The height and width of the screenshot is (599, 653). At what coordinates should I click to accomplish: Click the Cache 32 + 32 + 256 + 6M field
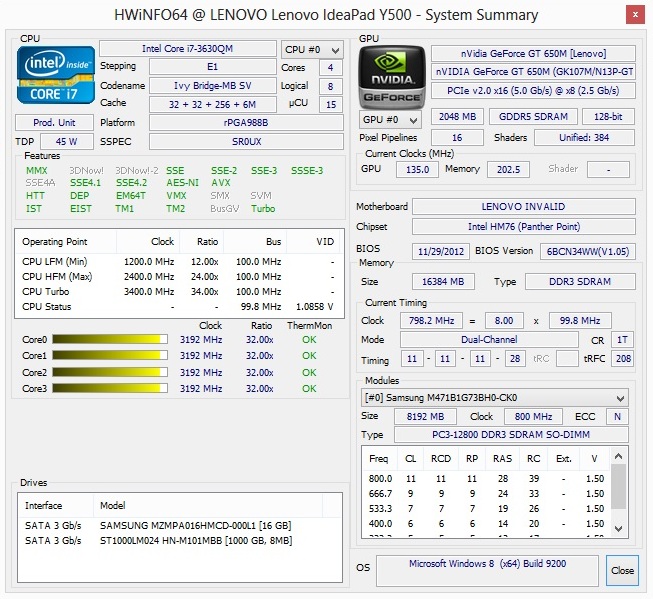(213, 104)
